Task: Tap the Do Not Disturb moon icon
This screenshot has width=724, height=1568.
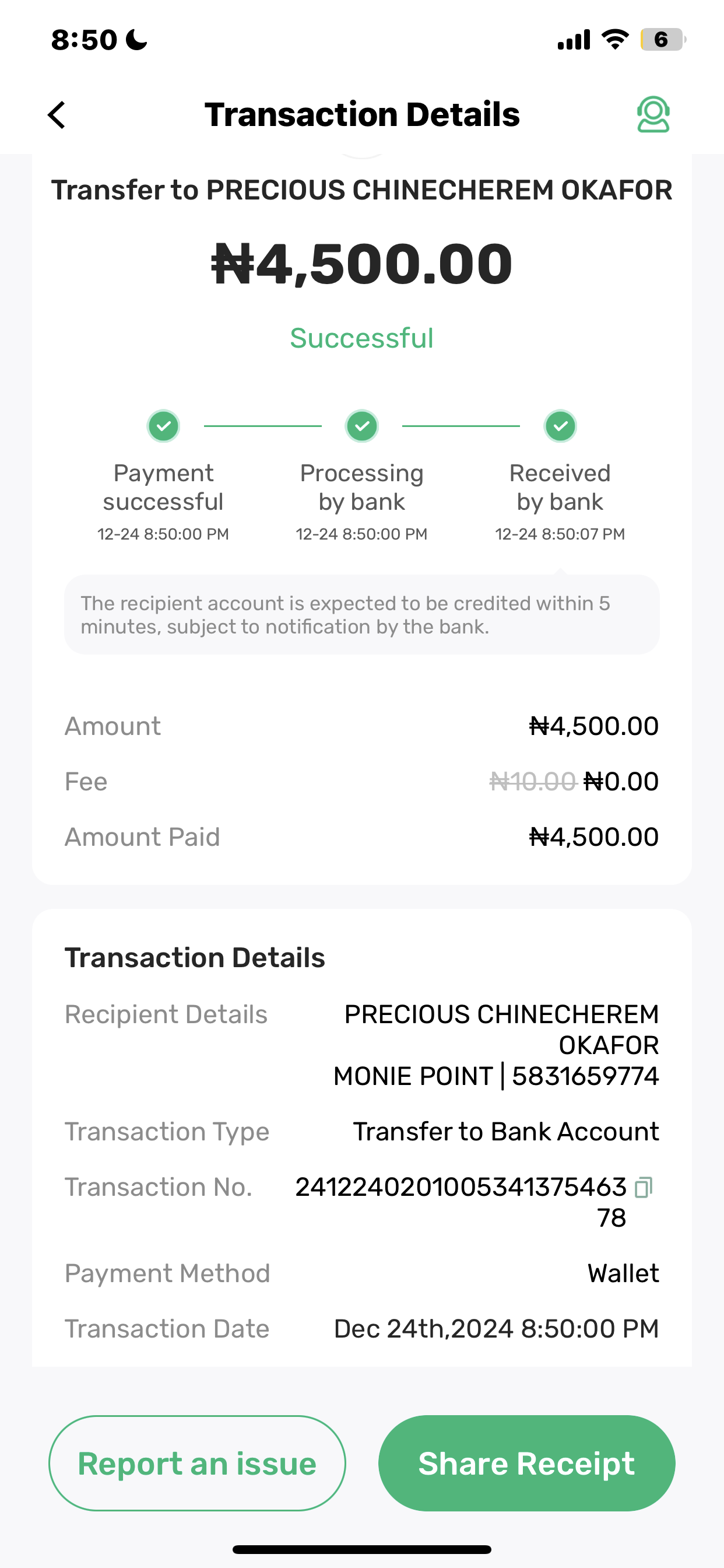Action: coord(136,40)
